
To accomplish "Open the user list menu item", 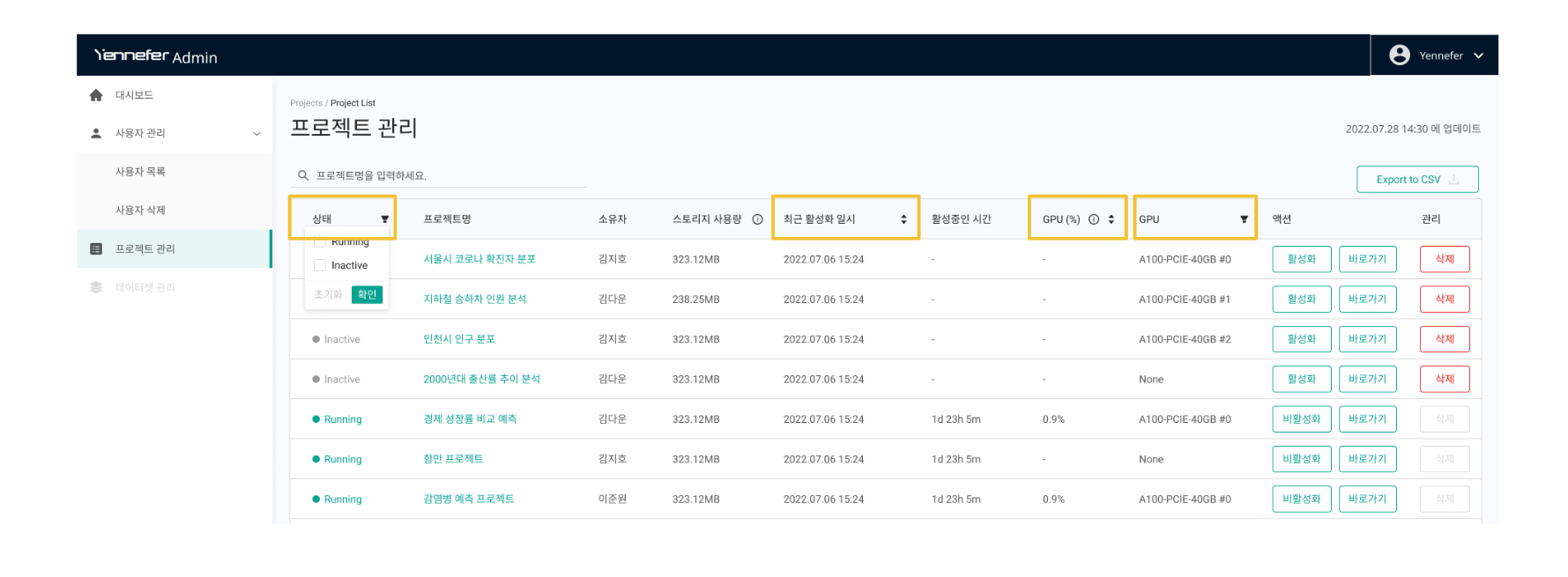I will pyautogui.click(x=140, y=172).
